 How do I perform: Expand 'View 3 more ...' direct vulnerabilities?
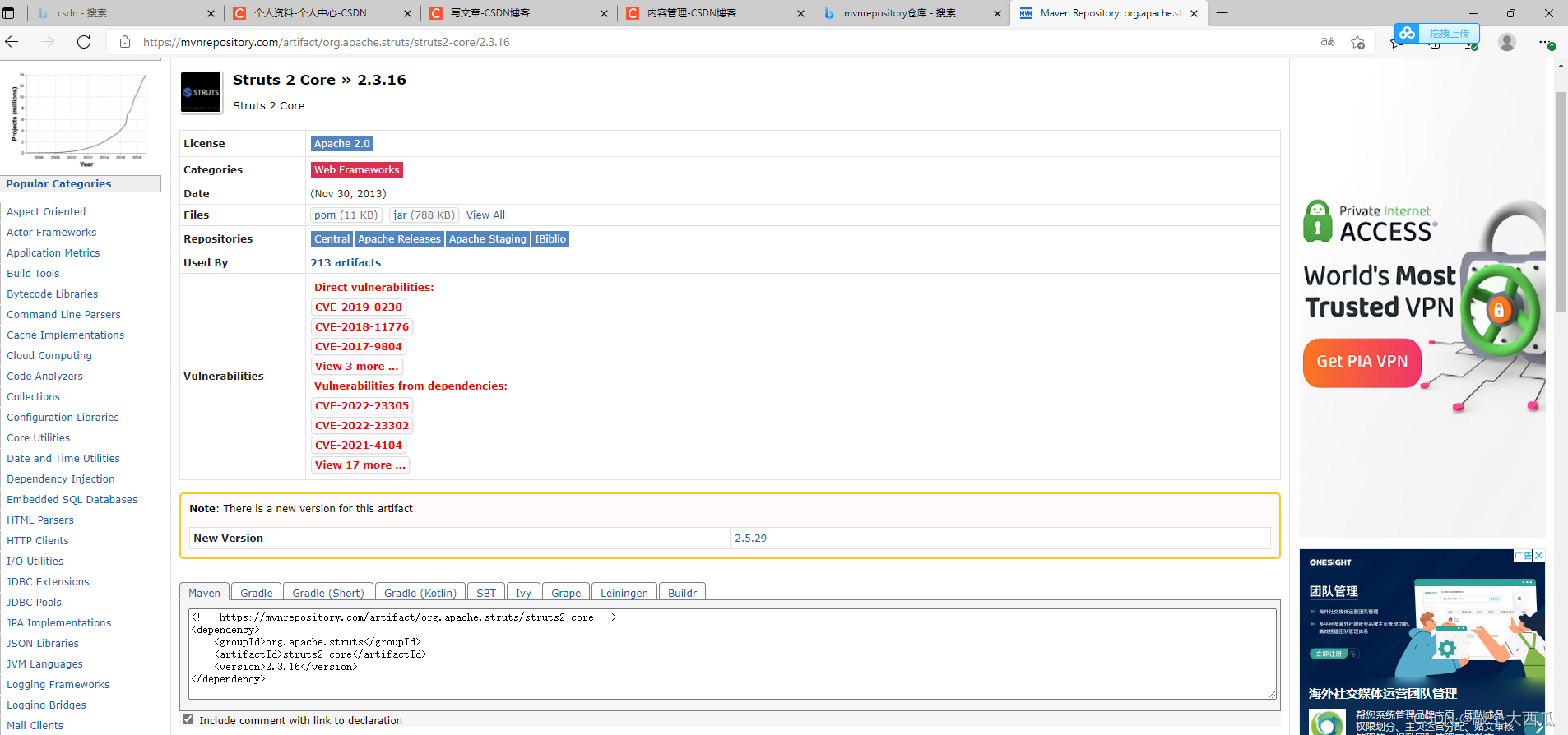pyautogui.click(x=356, y=366)
